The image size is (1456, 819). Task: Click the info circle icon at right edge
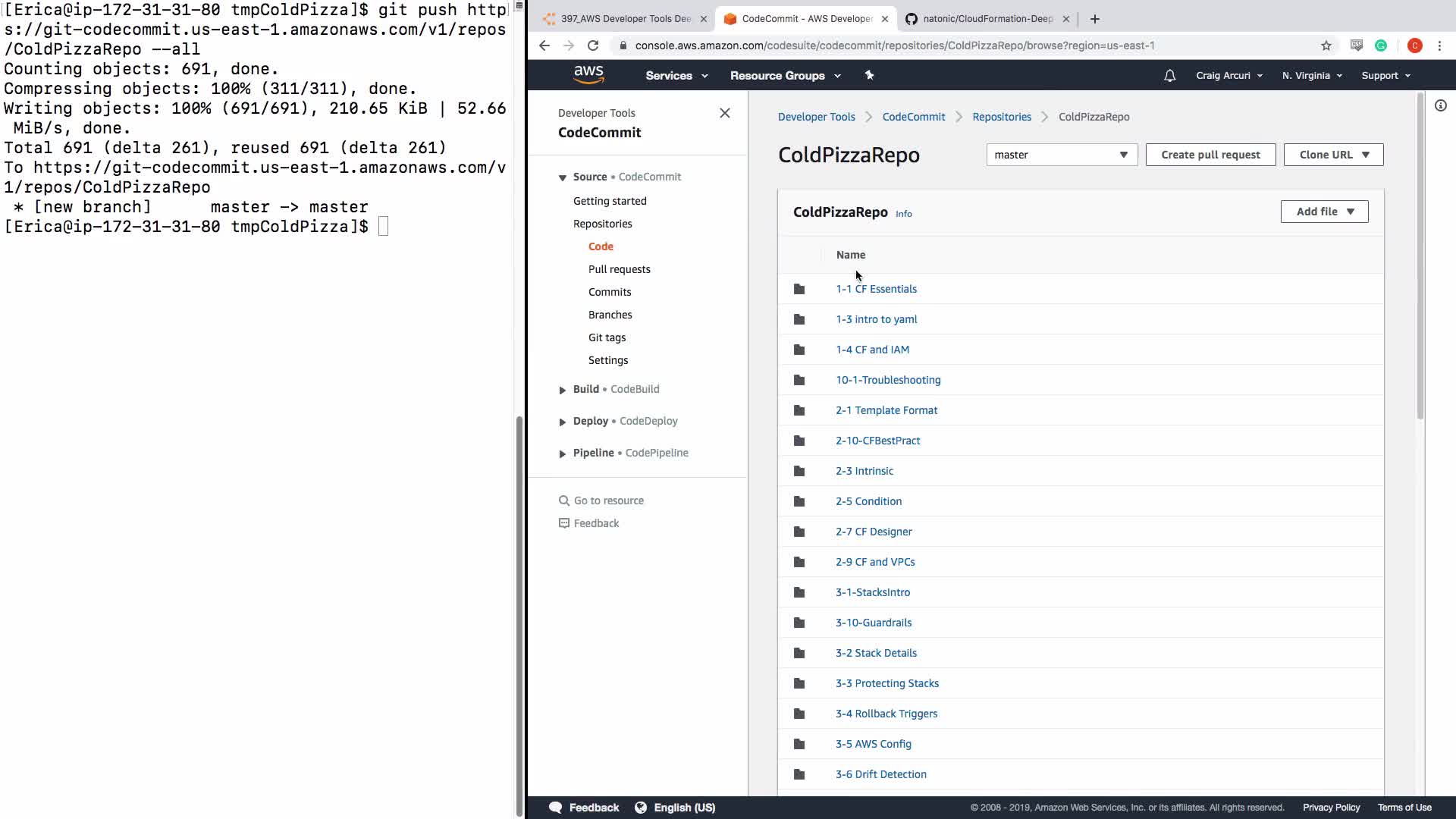(1440, 106)
